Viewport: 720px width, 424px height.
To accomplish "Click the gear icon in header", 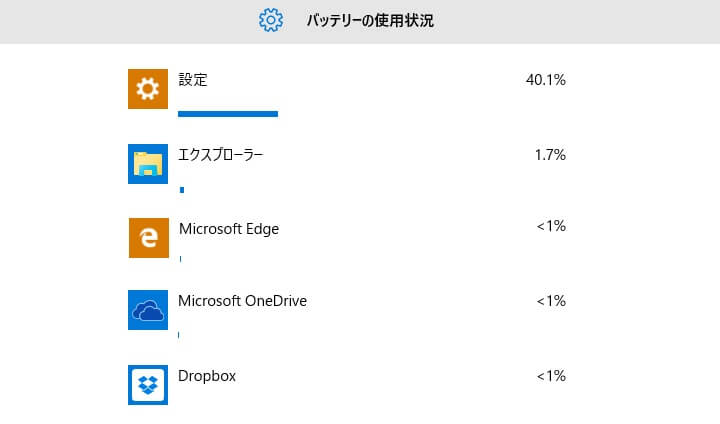I will pos(271,20).
